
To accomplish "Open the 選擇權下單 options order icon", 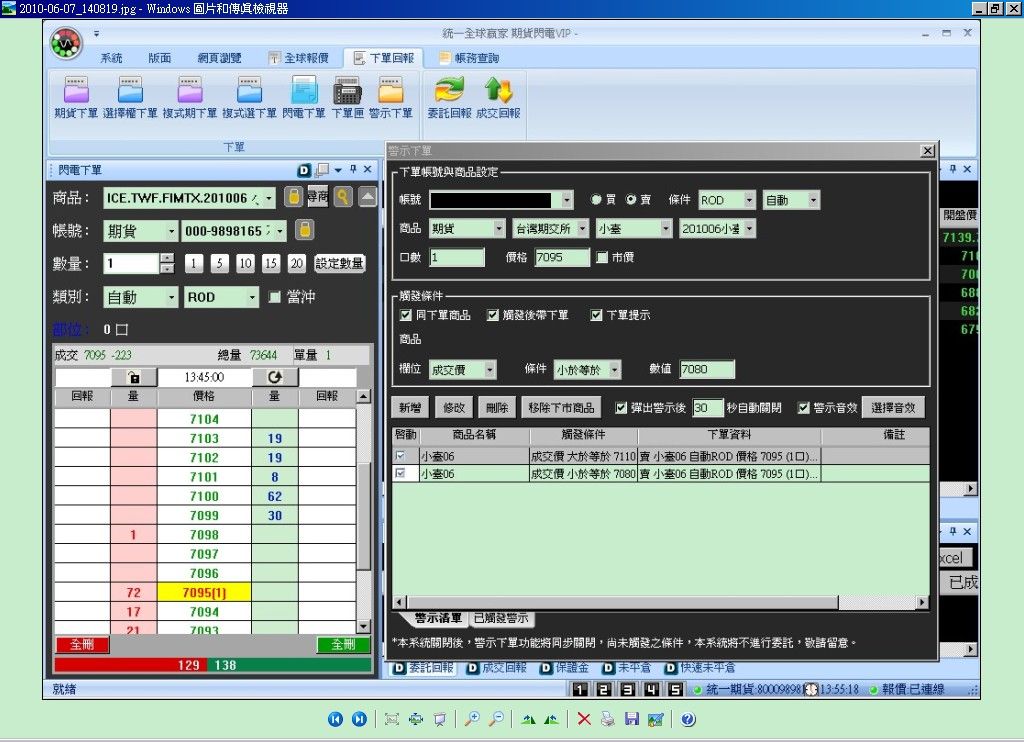I will (x=130, y=97).
